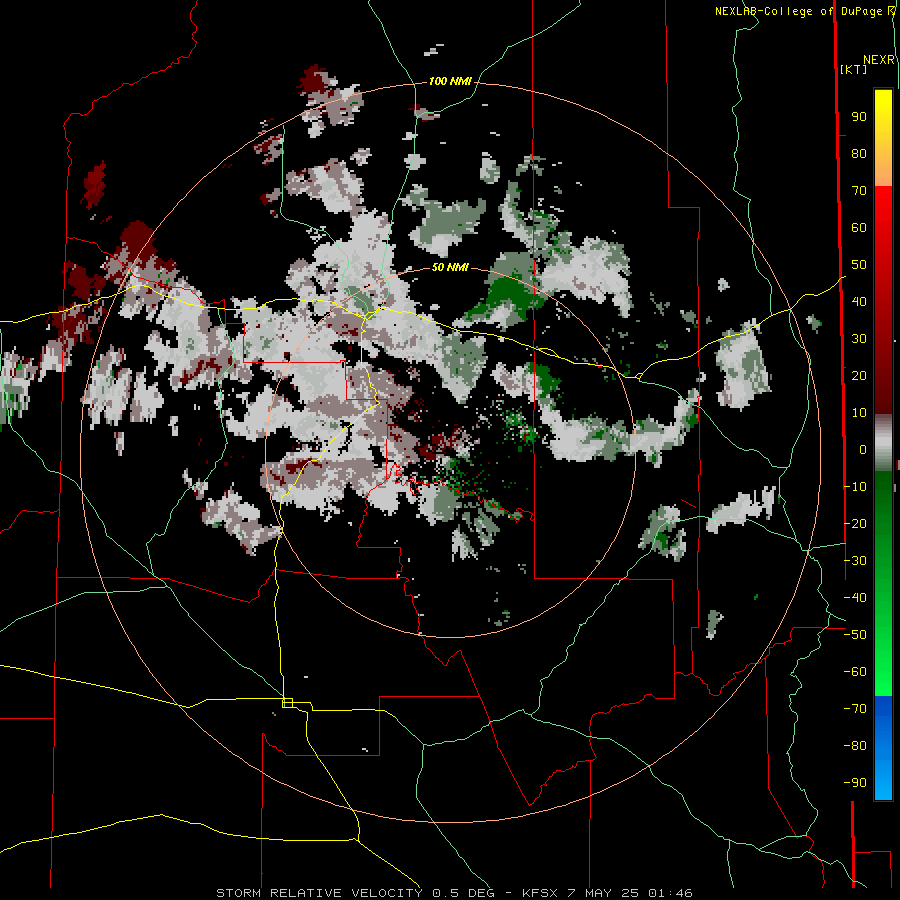Click the "-20" scale label
This screenshot has height=900, width=900.
tap(855, 524)
